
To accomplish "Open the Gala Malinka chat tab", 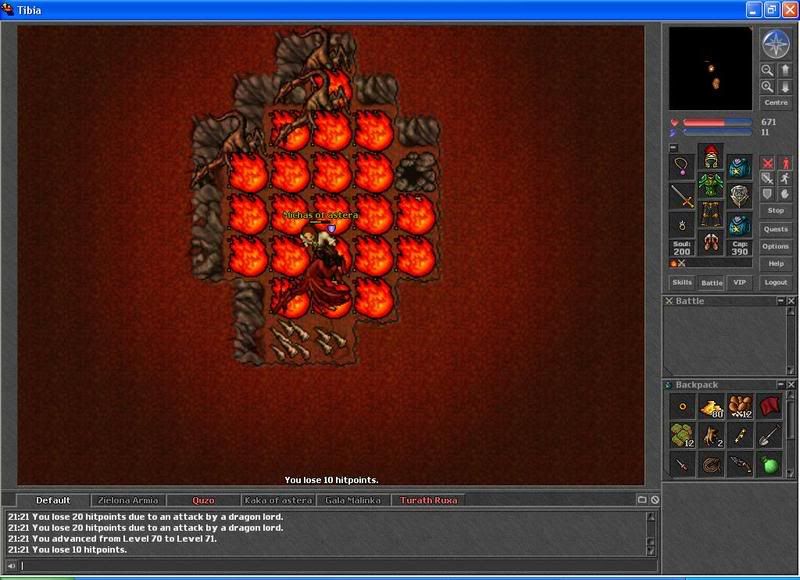I will 353,500.
